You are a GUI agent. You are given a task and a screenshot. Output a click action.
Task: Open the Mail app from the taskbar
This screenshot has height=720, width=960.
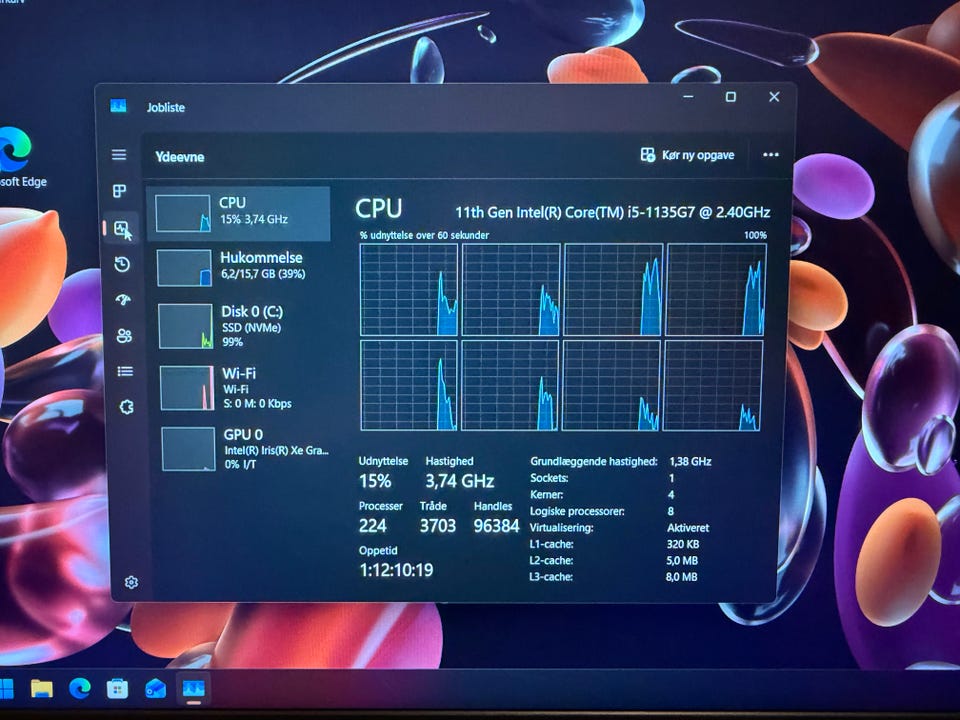point(155,689)
